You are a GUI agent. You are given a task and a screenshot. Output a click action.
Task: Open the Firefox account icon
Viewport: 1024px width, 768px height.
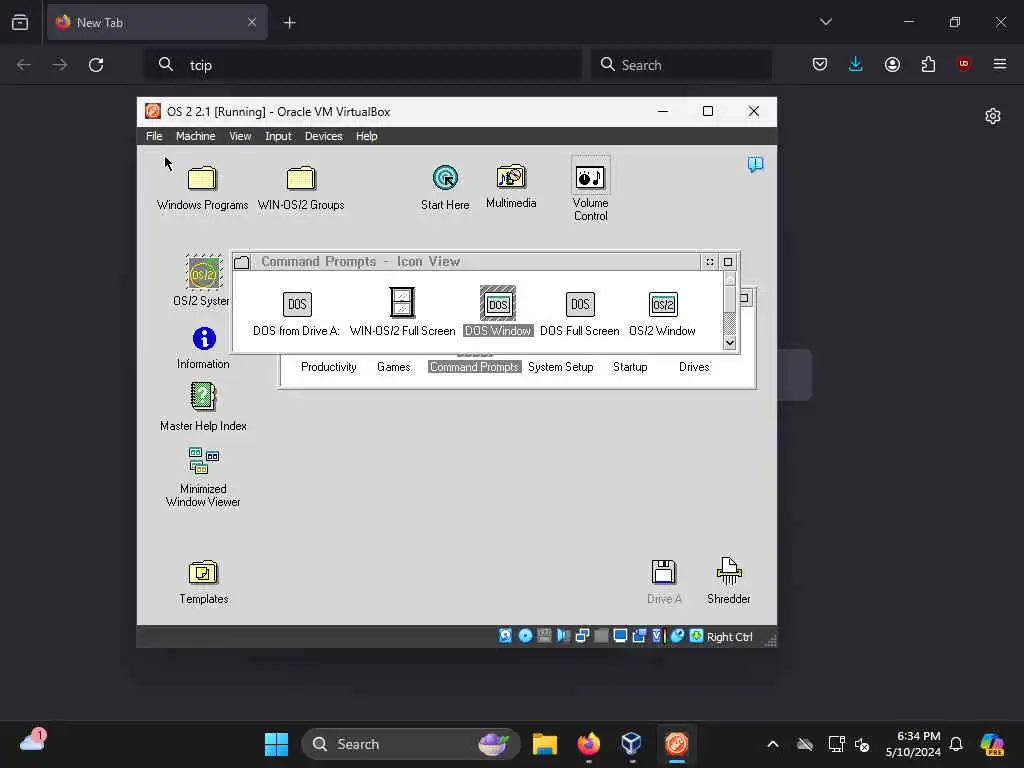tap(892, 64)
